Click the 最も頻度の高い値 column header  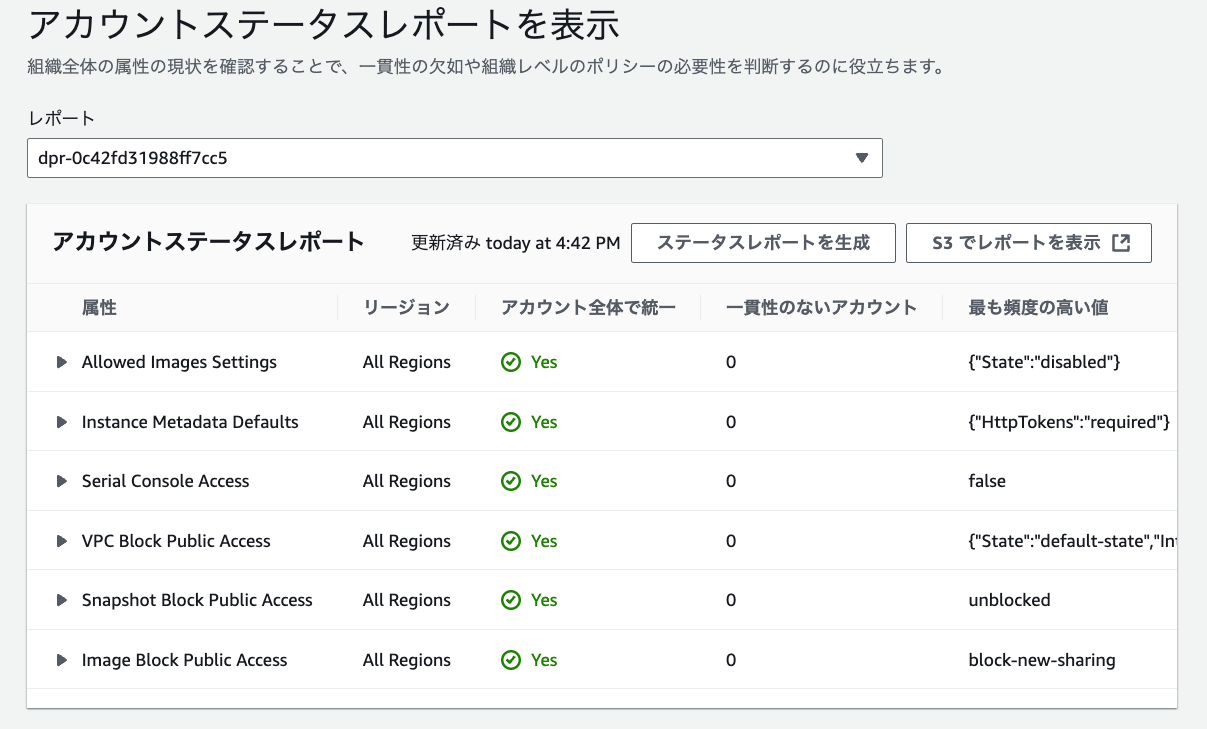1038,308
